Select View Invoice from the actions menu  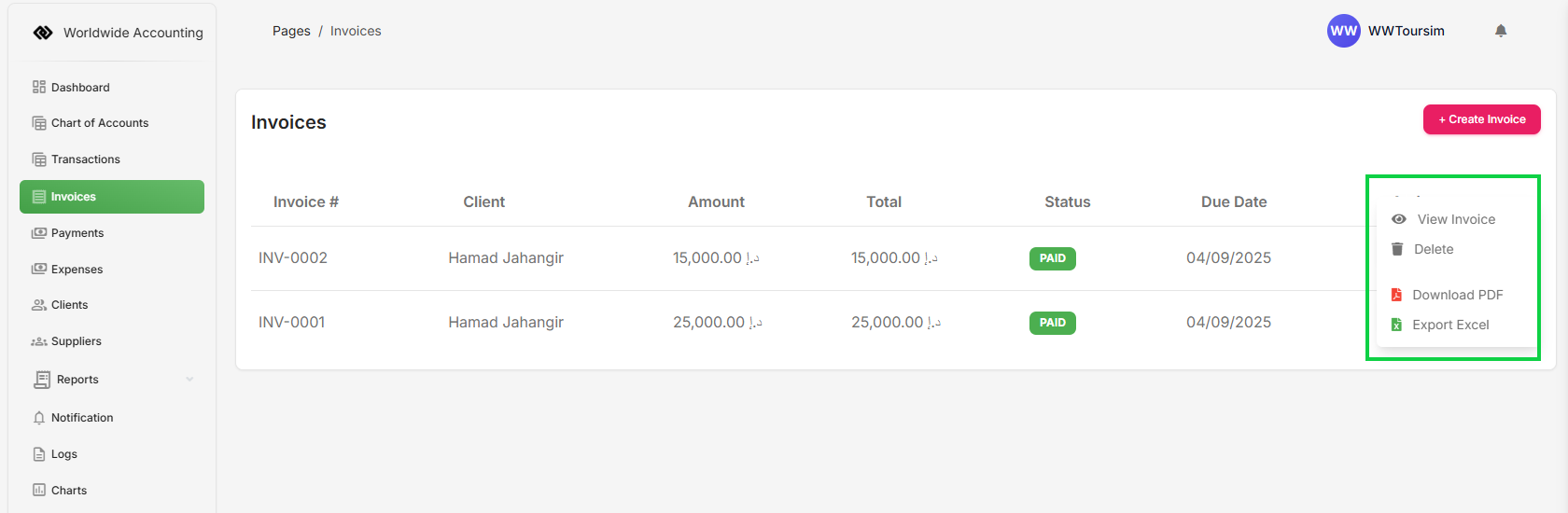pos(1456,219)
